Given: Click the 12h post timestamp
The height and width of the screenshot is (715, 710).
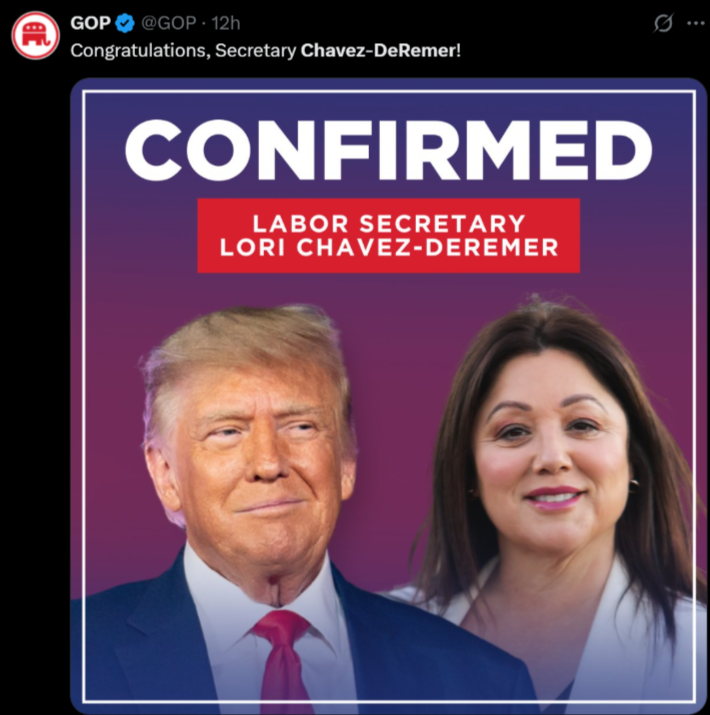Looking at the screenshot, I should pos(226,23).
